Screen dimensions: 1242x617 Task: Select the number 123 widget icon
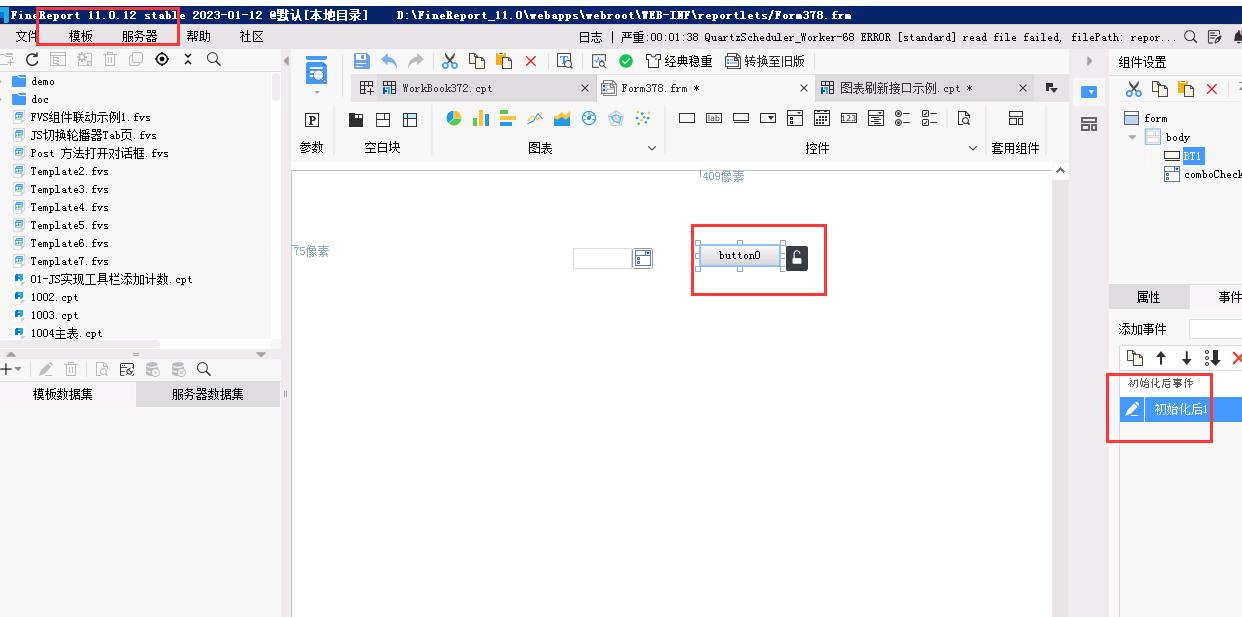coord(849,118)
